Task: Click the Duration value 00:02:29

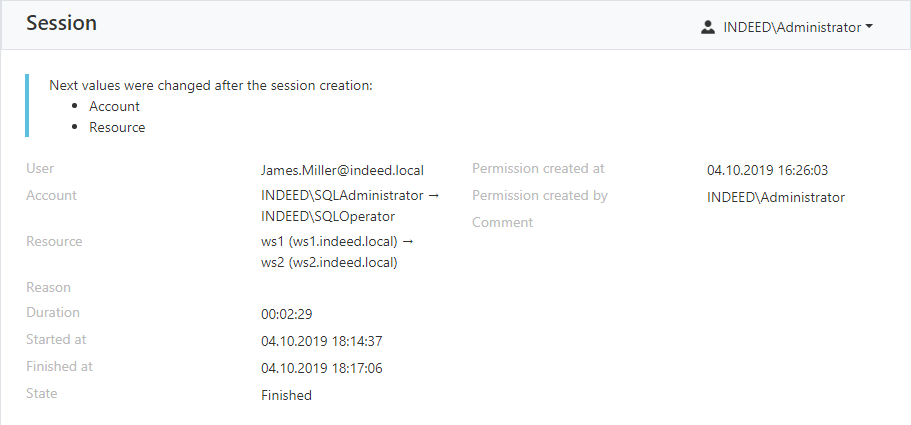Action: coord(286,315)
